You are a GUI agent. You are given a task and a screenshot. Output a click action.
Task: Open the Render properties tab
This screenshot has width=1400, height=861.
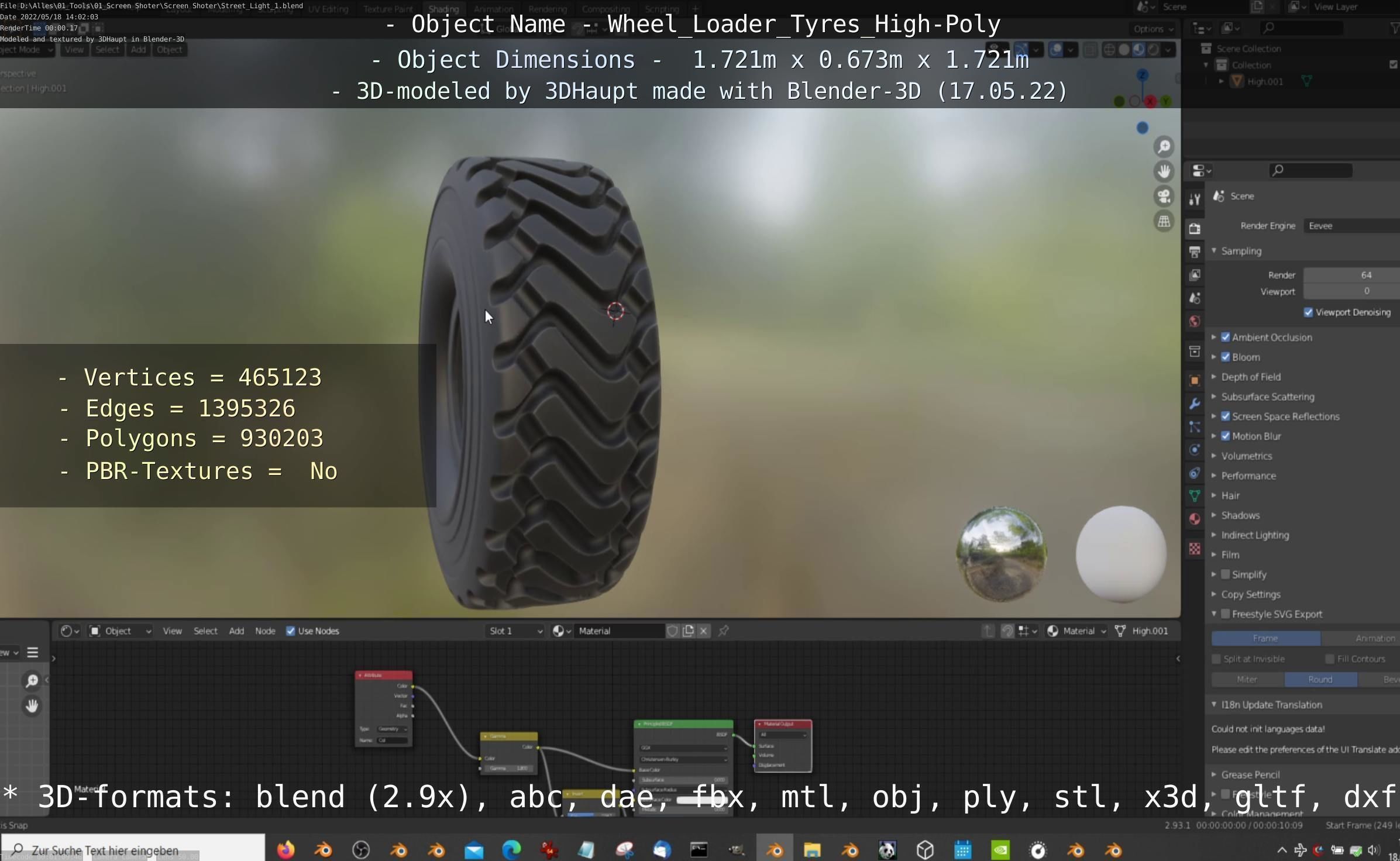click(1195, 228)
